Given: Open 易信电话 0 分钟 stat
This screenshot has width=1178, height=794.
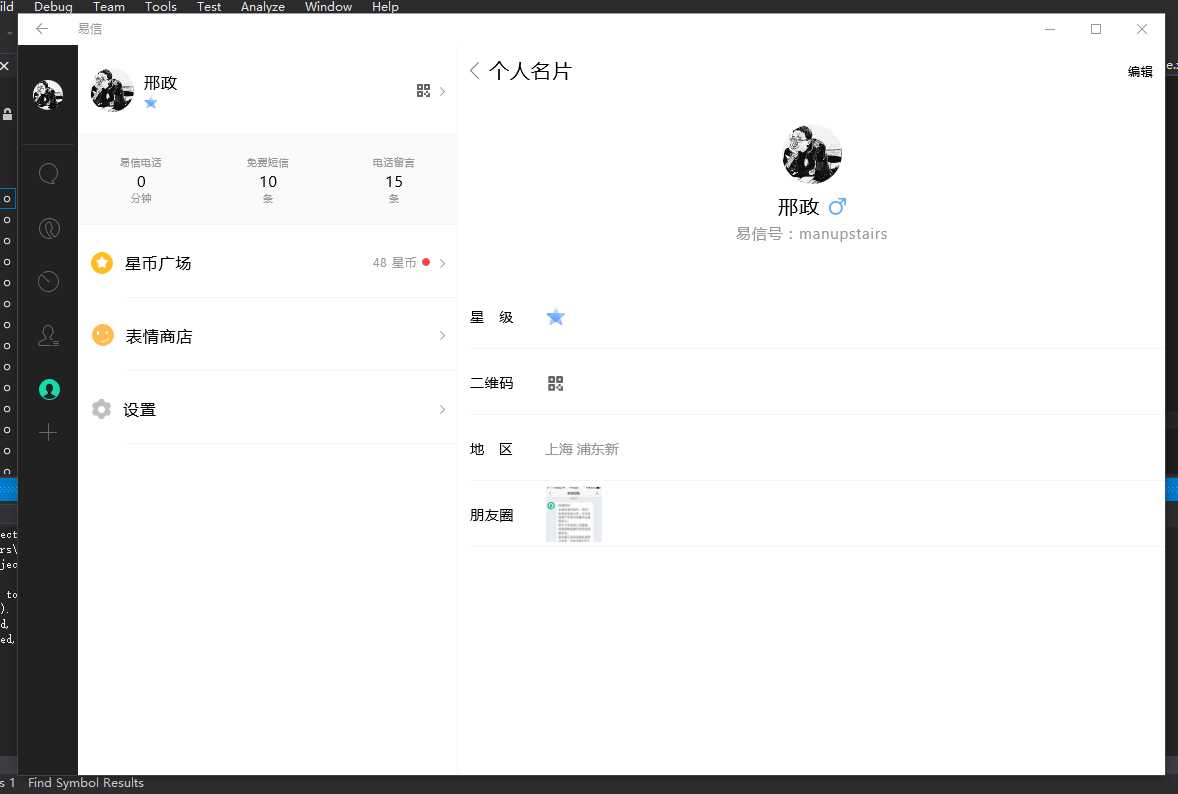Looking at the screenshot, I should tap(141, 180).
